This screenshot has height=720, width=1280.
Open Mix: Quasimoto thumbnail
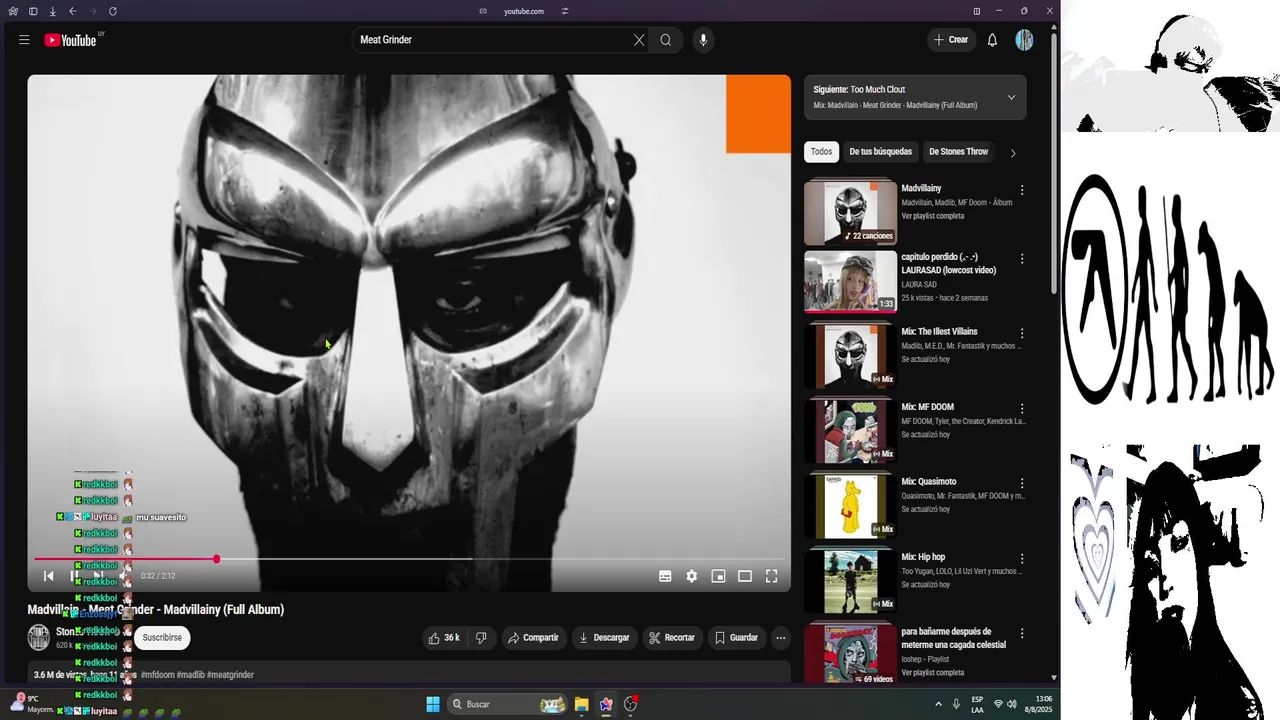pos(850,506)
